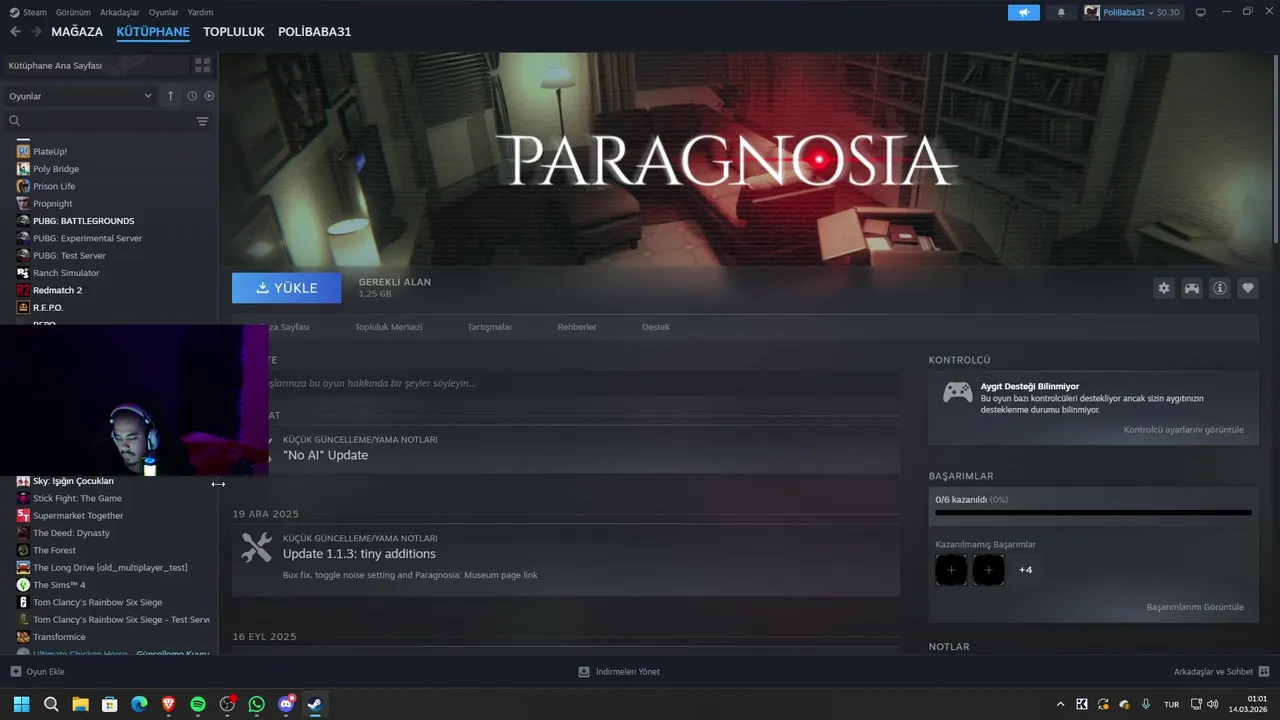
Task: Click Oyun Ekle to add a game
Action: point(37,672)
